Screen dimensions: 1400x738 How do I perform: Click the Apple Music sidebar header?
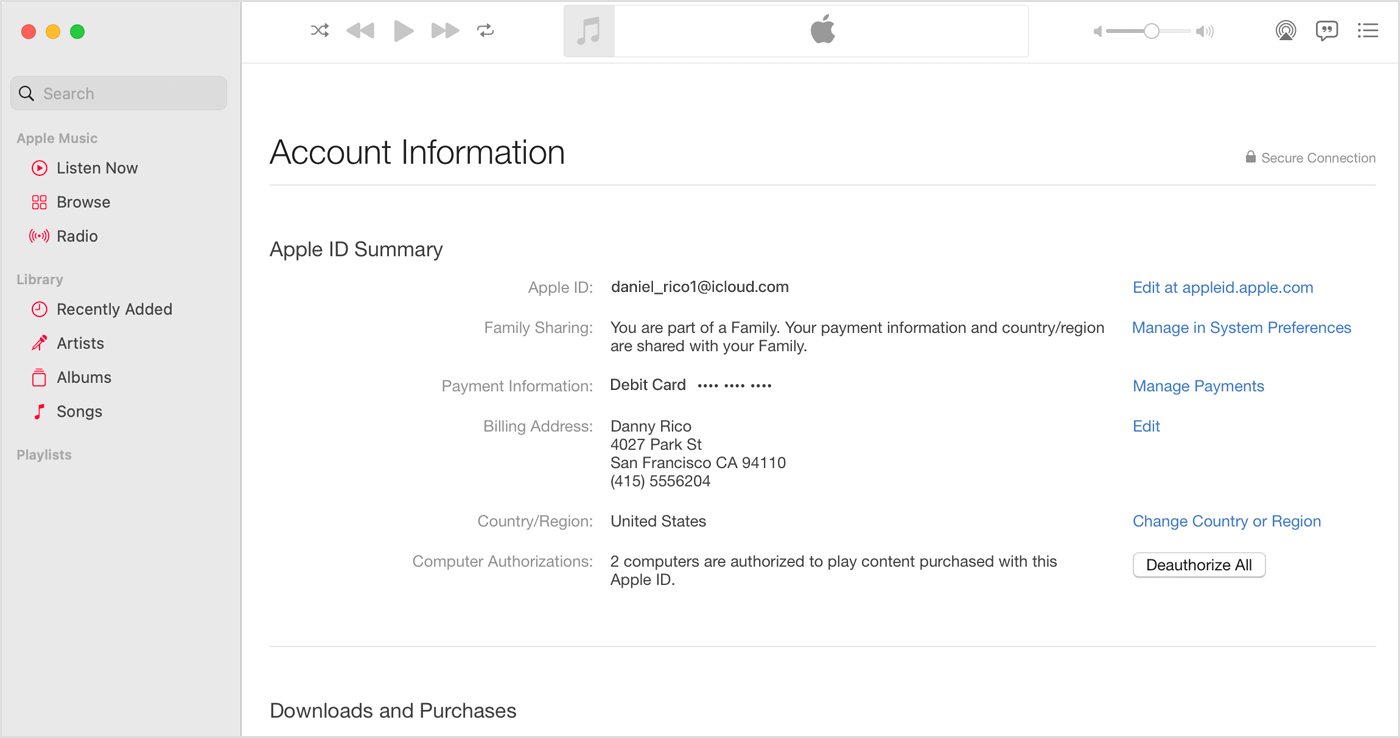pyautogui.click(x=57, y=138)
